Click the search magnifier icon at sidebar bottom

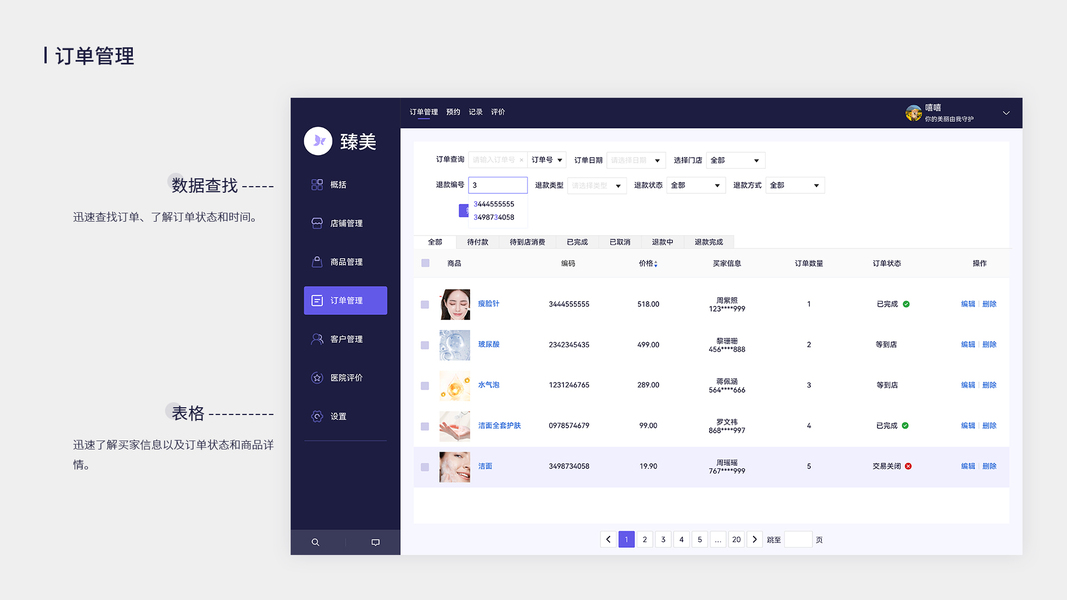click(315, 542)
